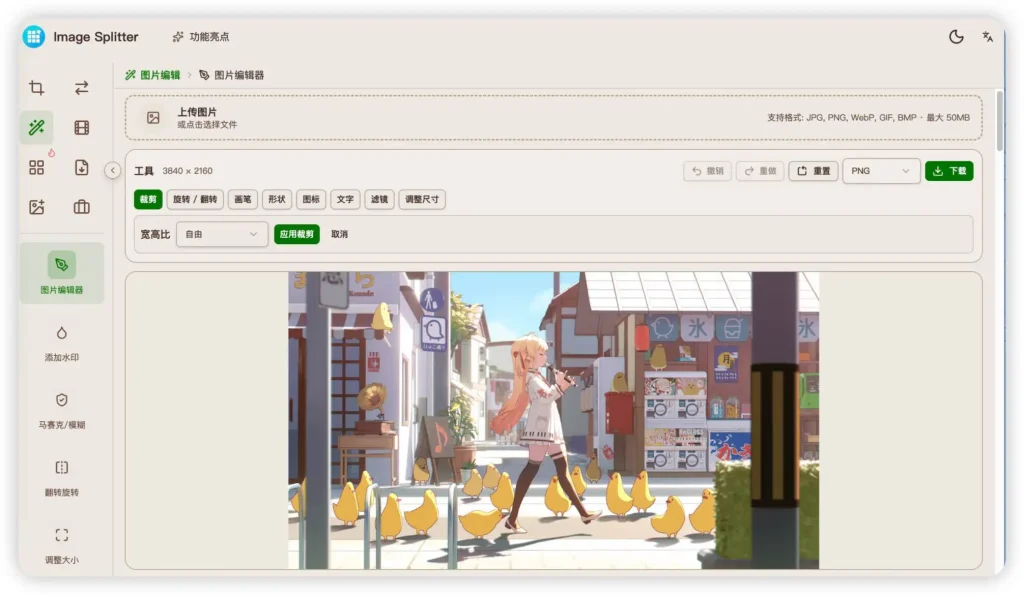Screen dimensions: 1024x595
Task: Open the 翻转旋转 flip rotate tool
Action: [62, 477]
